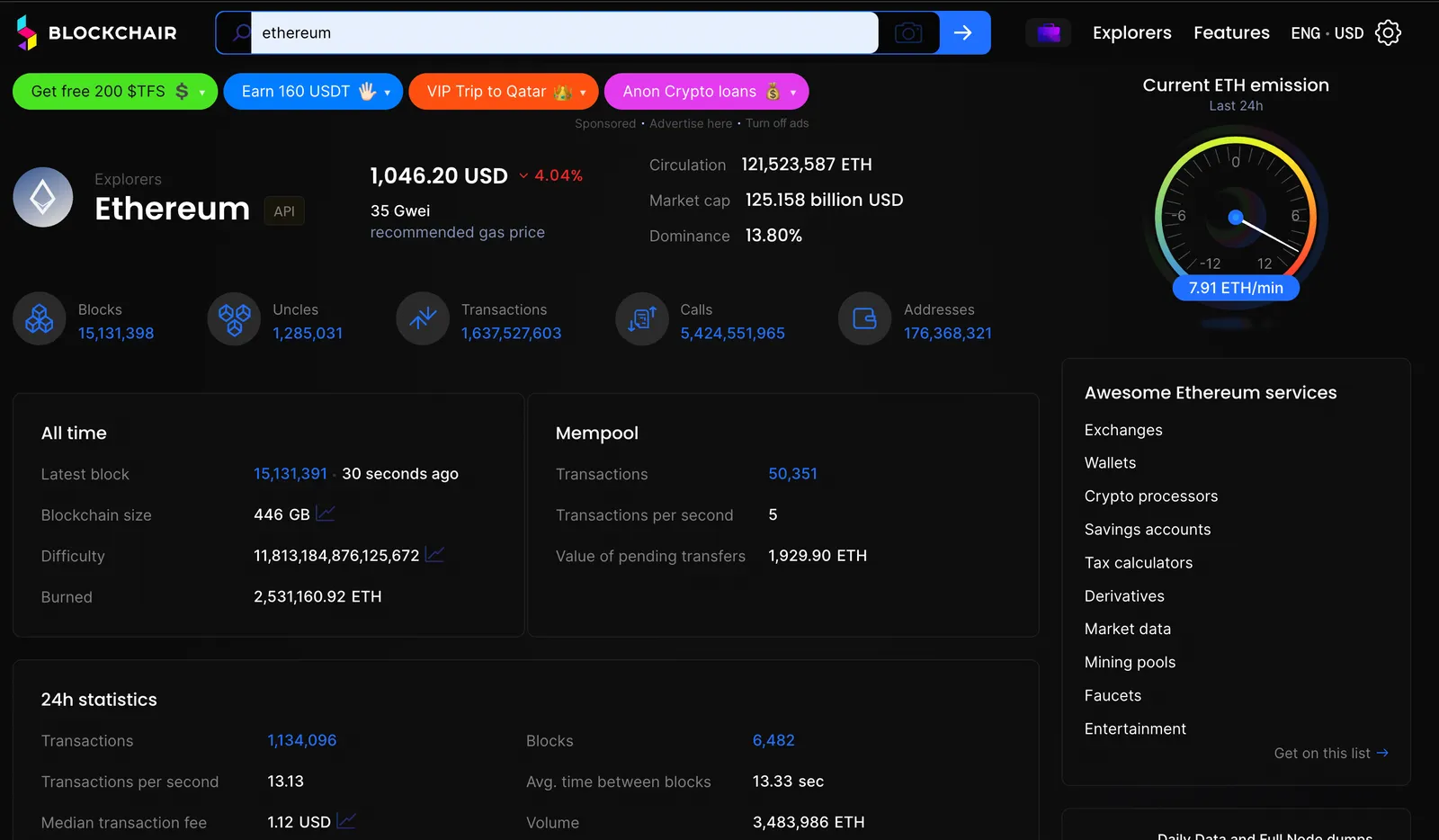Click the Transactions arrows icon
1439x840 pixels.
tap(423, 318)
